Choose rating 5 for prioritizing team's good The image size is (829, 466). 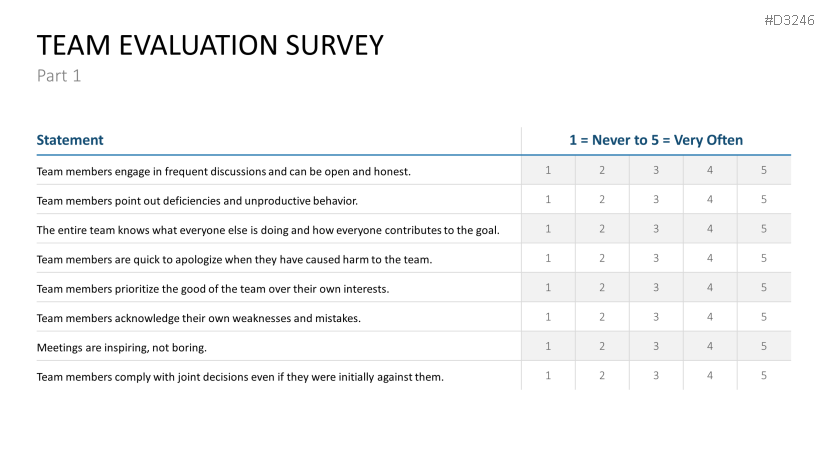[763, 288]
